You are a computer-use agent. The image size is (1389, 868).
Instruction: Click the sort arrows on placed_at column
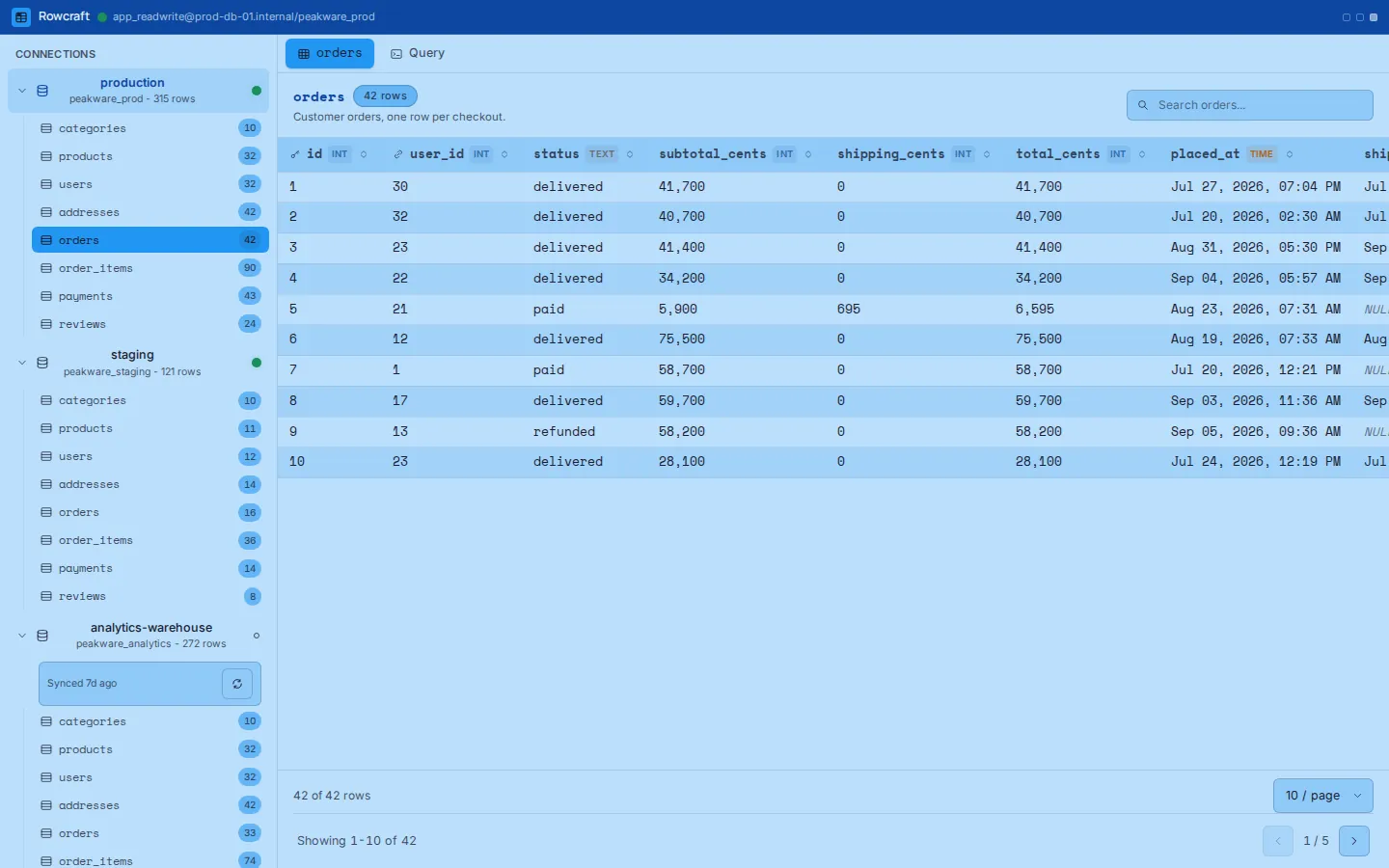(x=1290, y=154)
